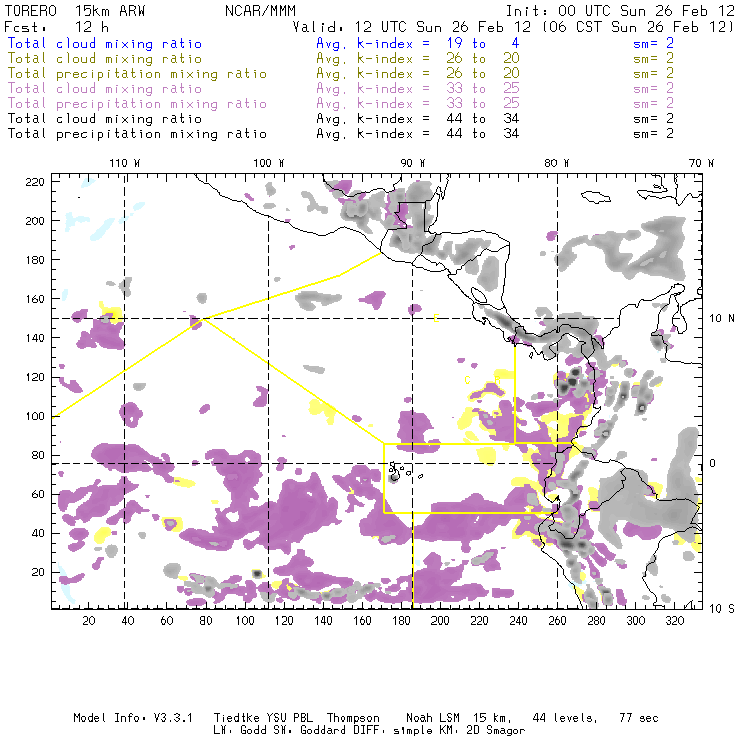Click the 'KM: 2D Smagor' scheme text
The width and height of the screenshot is (740, 740).
click(480, 730)
